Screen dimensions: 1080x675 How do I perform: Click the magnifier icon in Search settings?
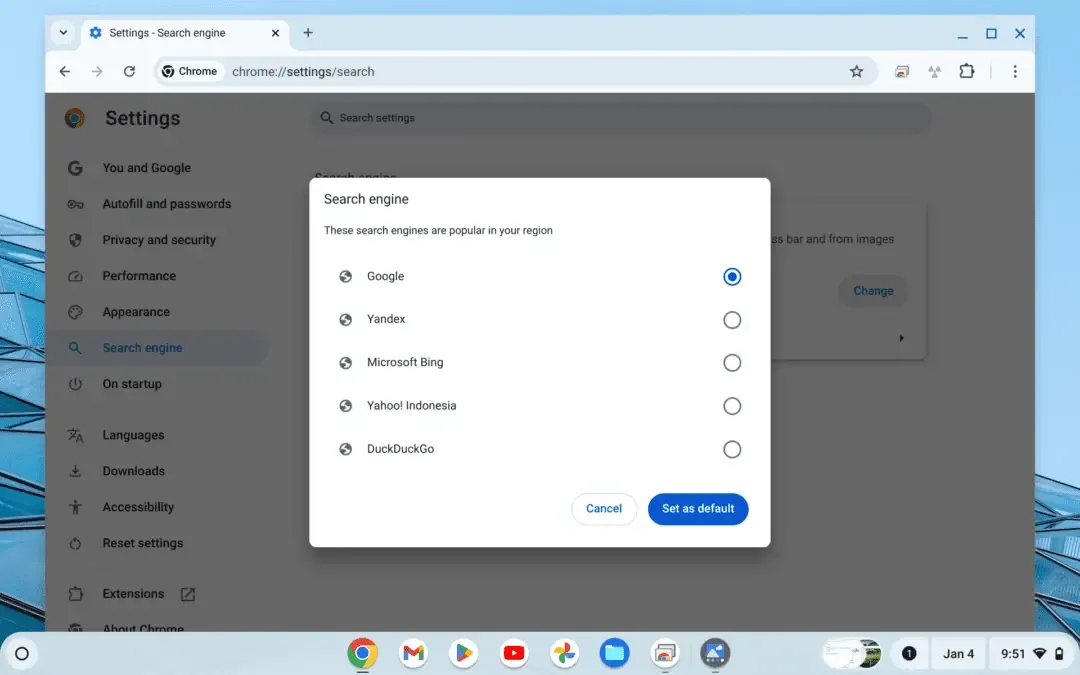pos(326,118)
